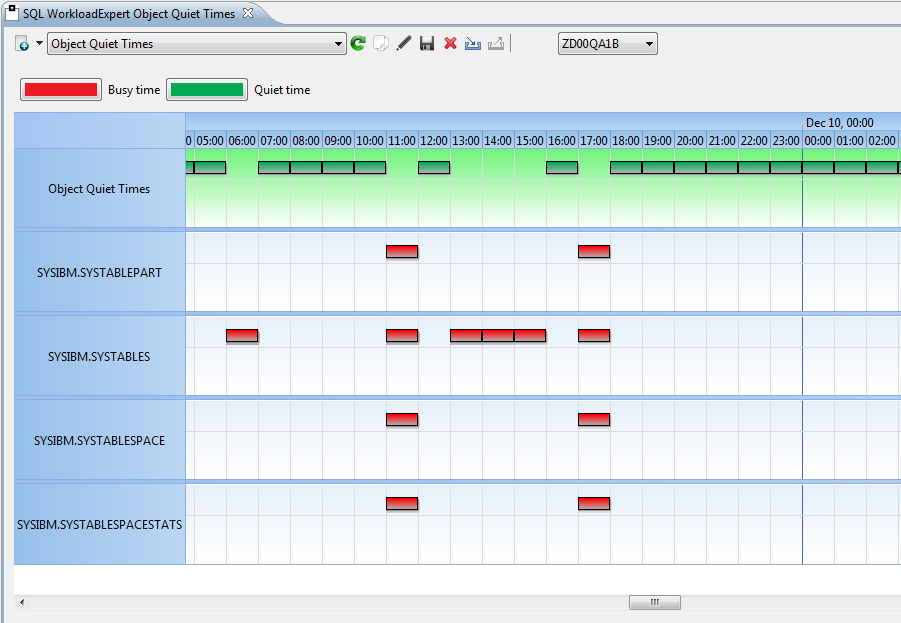Click the grayed-out copy icon

[381, 44]
